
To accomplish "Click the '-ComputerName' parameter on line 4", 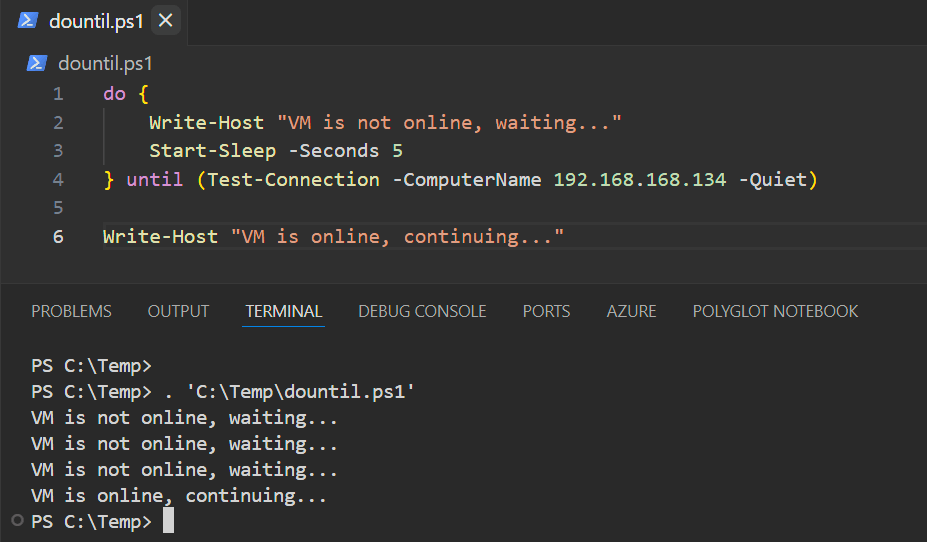I will tap(467, 179).
